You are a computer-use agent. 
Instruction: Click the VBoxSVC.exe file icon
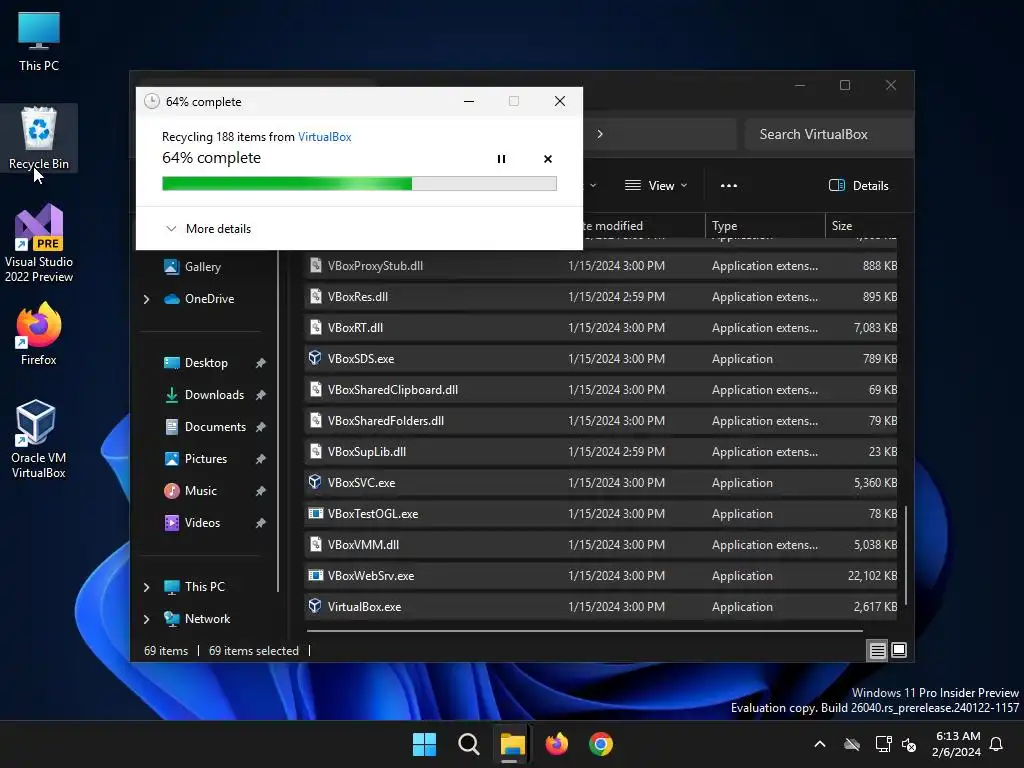315,482
